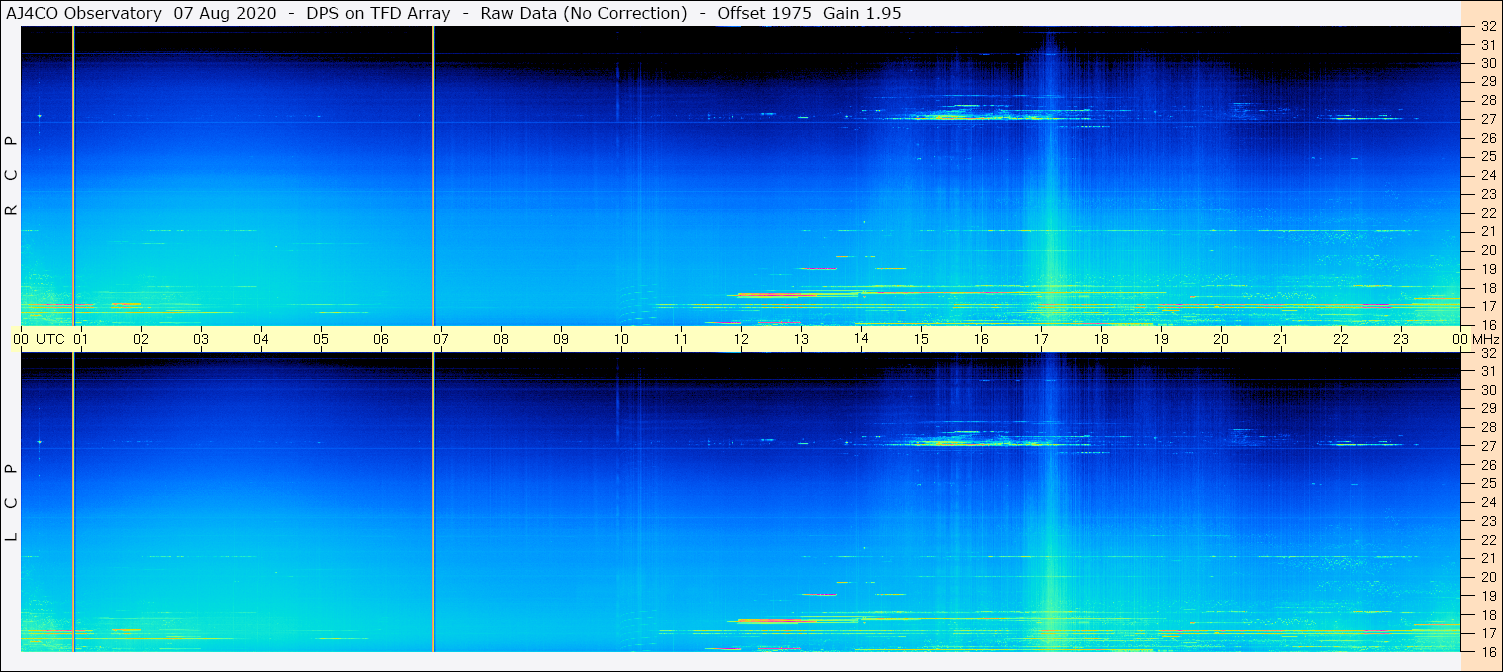Viewport: 1503px width, 672px height.
Task: Select 19 MHz on the RCP frequency scale
Action: point(1488,269)
